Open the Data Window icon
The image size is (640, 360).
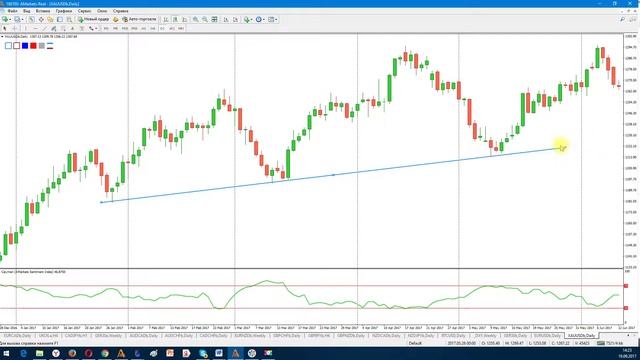pos(41,19)
